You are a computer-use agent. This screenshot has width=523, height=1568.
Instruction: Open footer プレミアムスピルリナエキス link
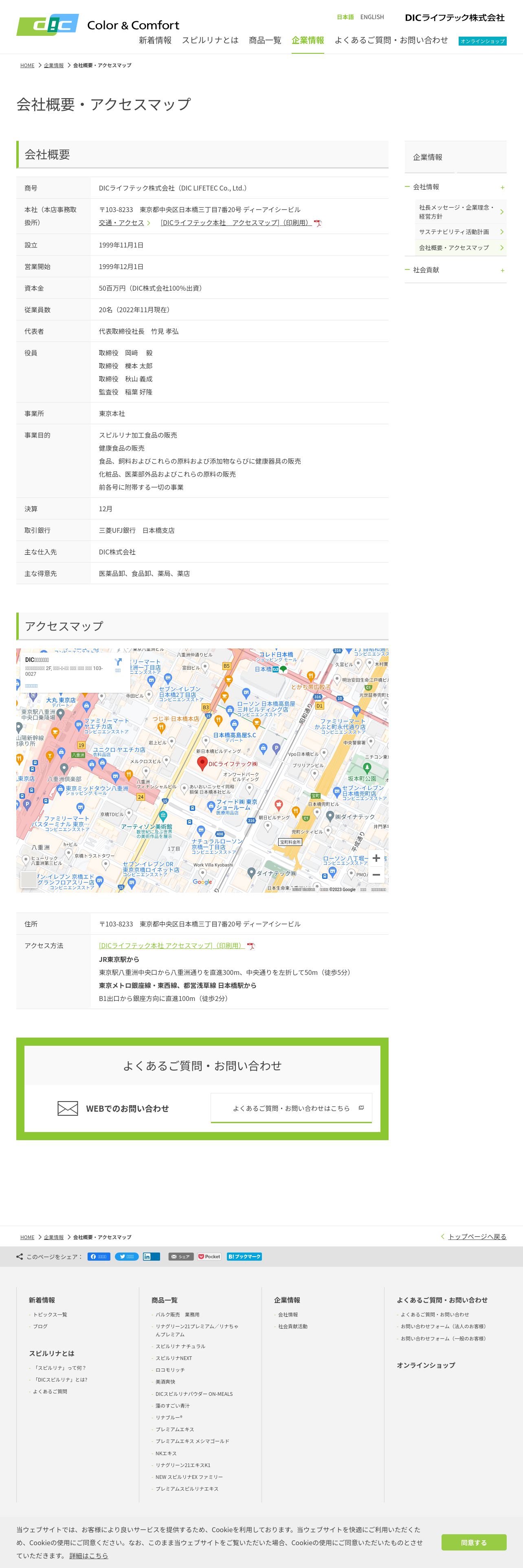coord(187,1488)
